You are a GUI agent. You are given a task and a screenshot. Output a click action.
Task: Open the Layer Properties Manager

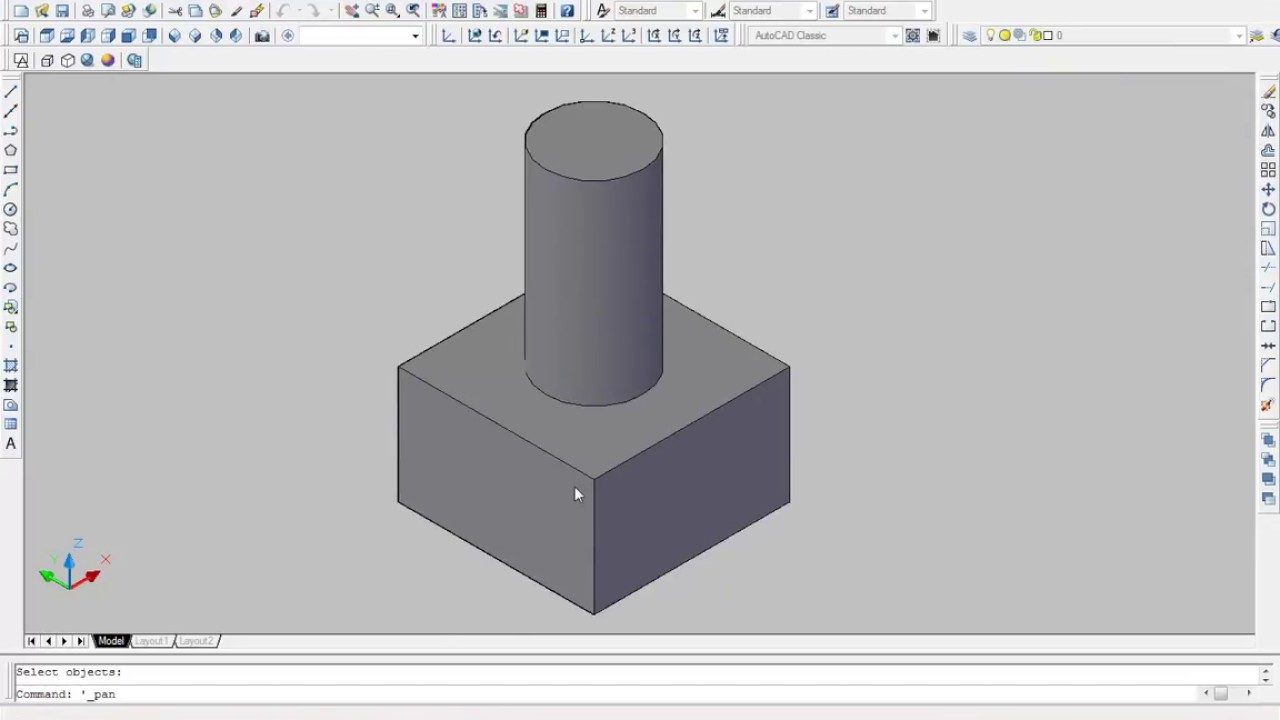[x=969, y=36]
